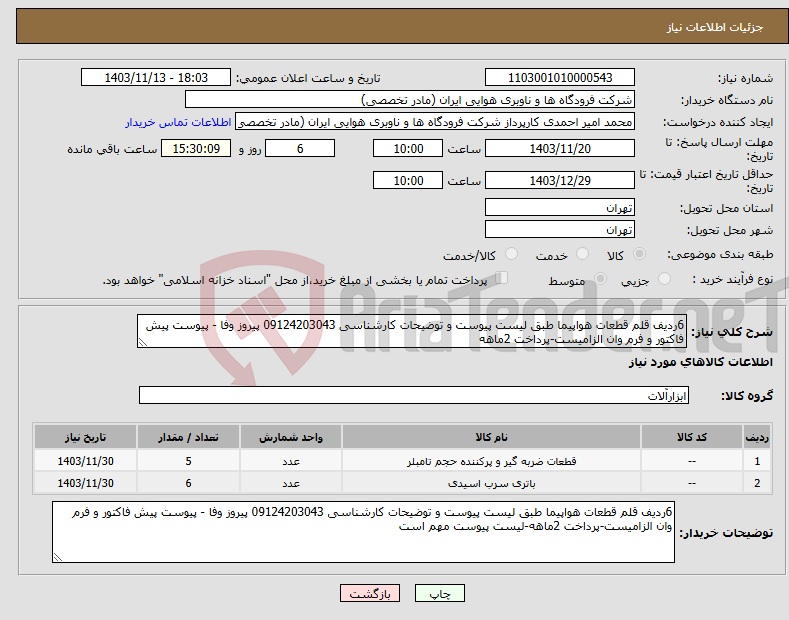
Task: Click the price validity date 1403/12/29
Action: (560, 180)
